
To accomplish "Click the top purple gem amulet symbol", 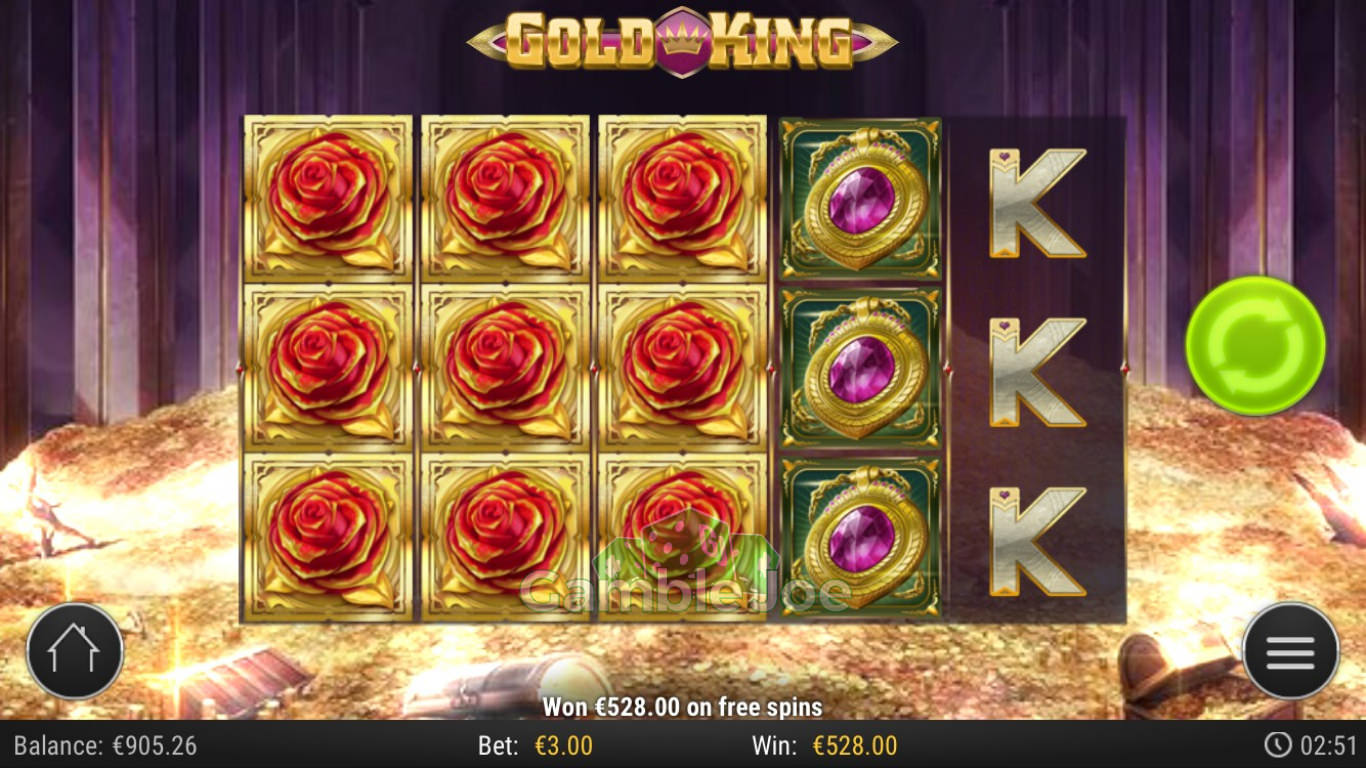I will (x=860, y=199).
